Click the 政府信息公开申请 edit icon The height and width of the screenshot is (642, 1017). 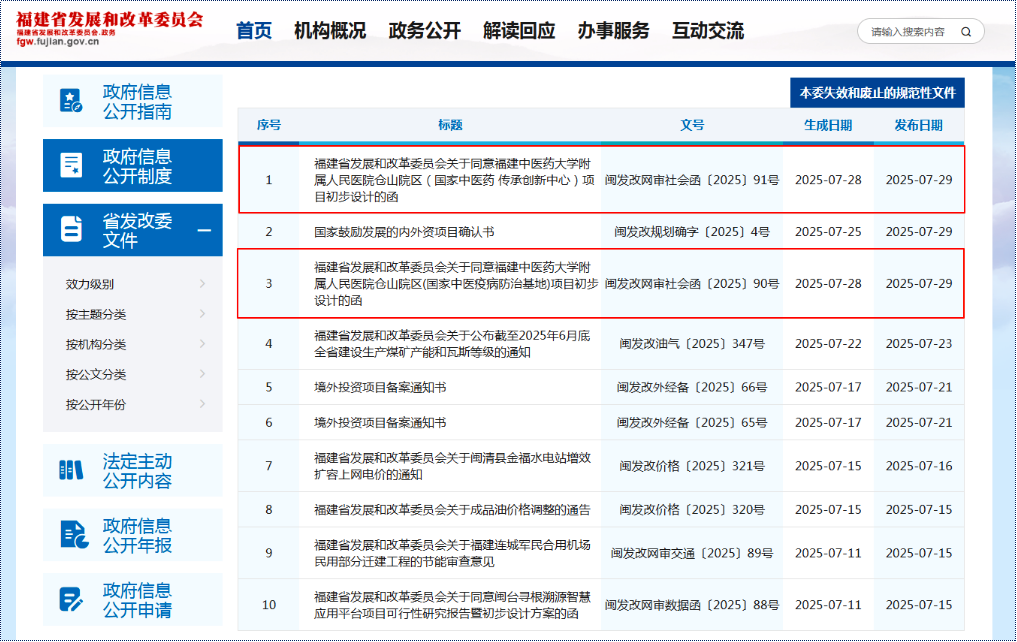72,599
